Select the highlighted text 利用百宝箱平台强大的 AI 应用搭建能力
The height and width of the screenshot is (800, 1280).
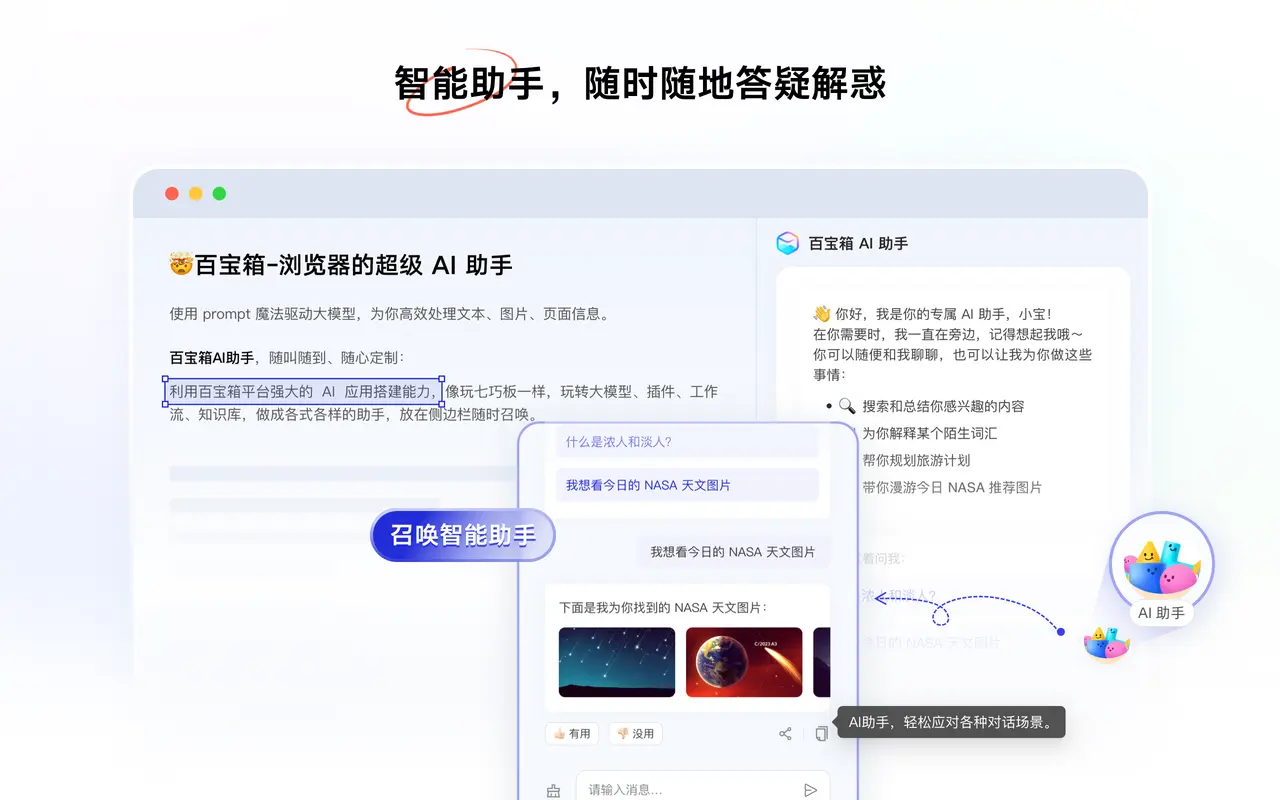[301, 391]
